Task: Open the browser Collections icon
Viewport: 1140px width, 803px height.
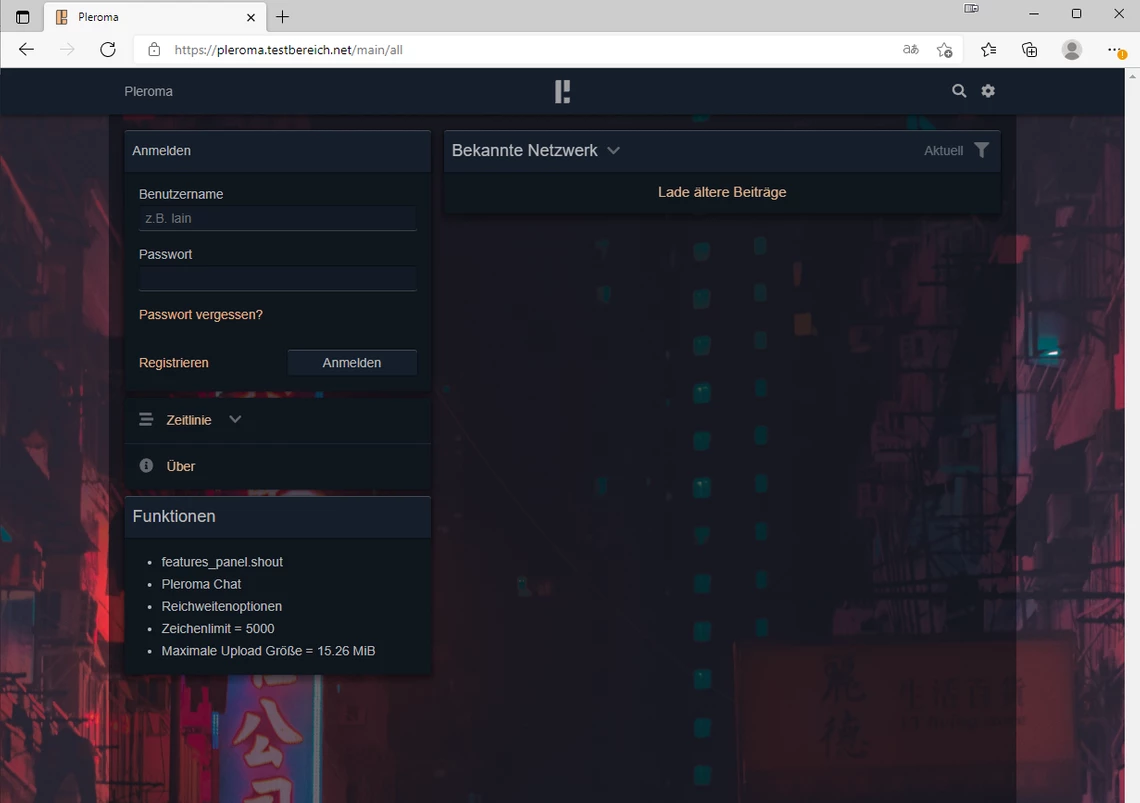Action: (x=1029, y=50)
